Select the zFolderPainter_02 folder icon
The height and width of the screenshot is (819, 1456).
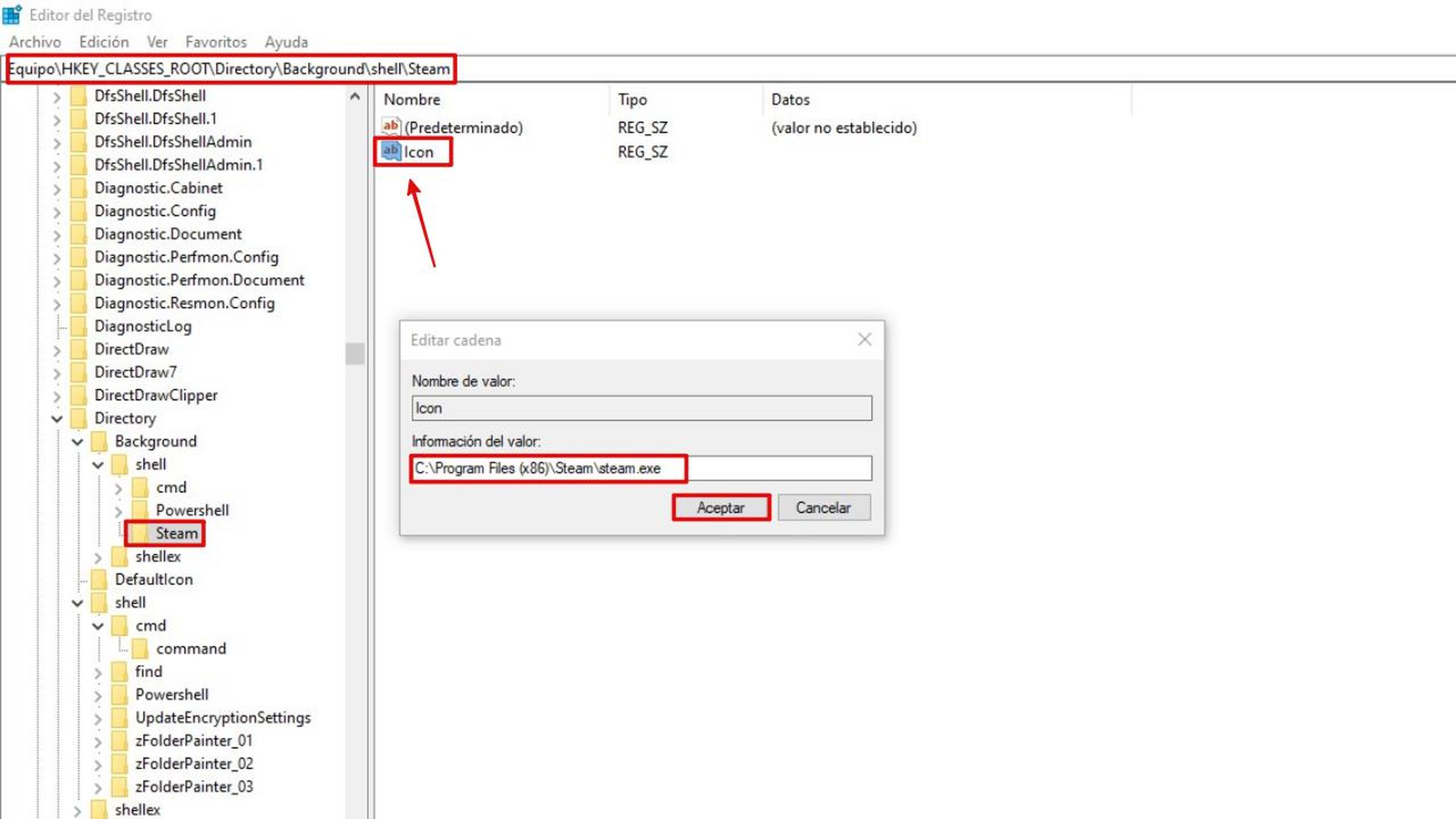pyautogui.click(x=119, y=764)
